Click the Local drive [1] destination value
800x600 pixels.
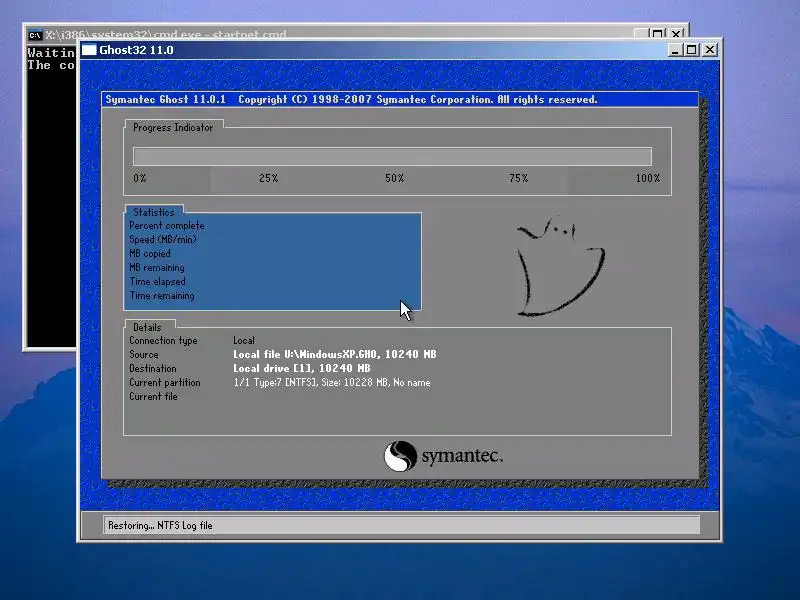click(x=302, y=368)
